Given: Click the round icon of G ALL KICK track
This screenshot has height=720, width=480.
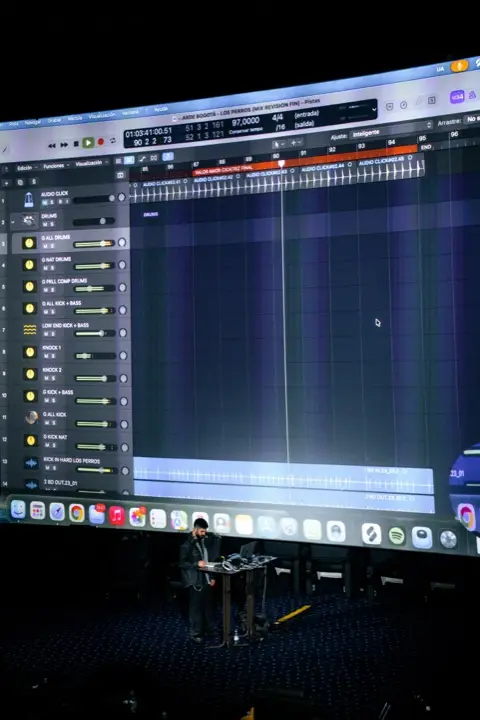Looking at the screenshot, I should point(31,418).
